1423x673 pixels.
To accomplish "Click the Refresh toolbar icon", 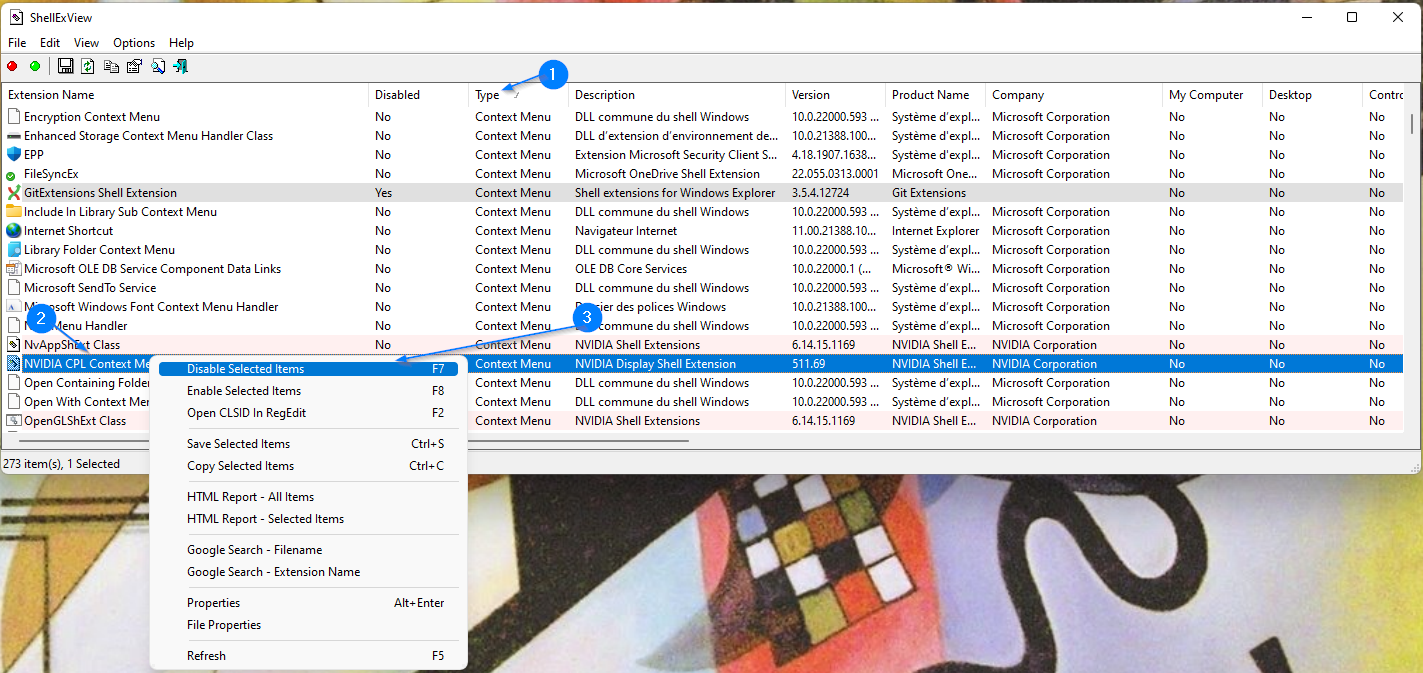I will click(88, 66).
